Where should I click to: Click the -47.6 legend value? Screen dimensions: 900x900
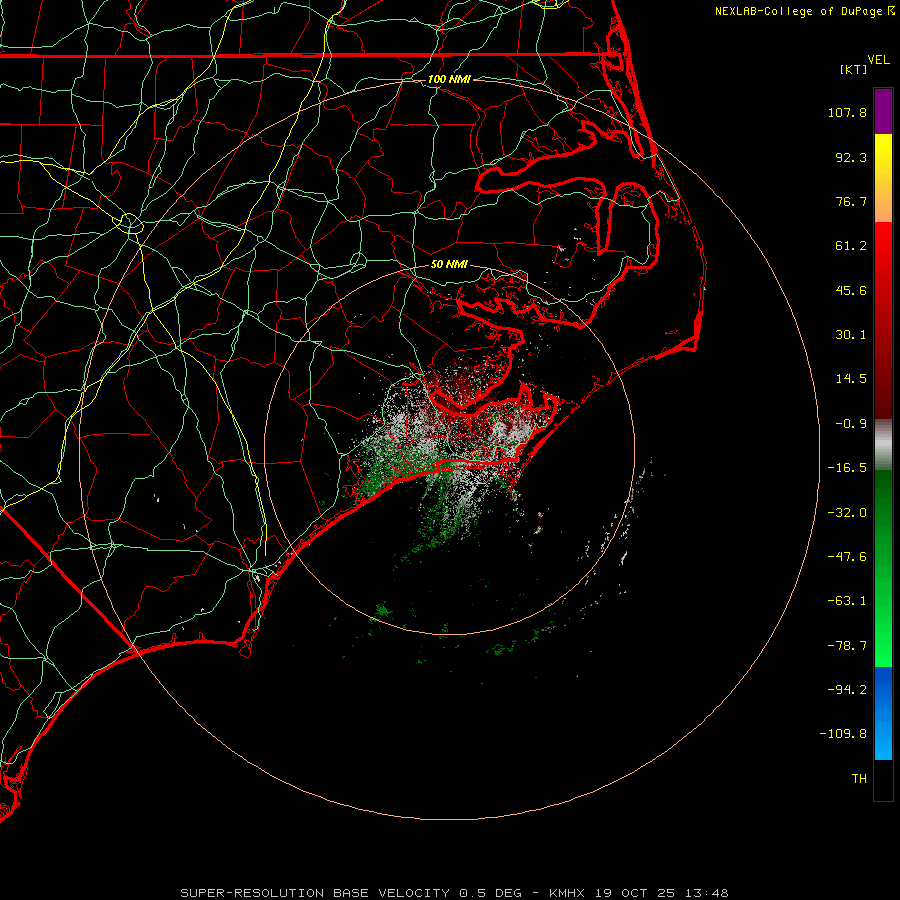tap(847, 556)
